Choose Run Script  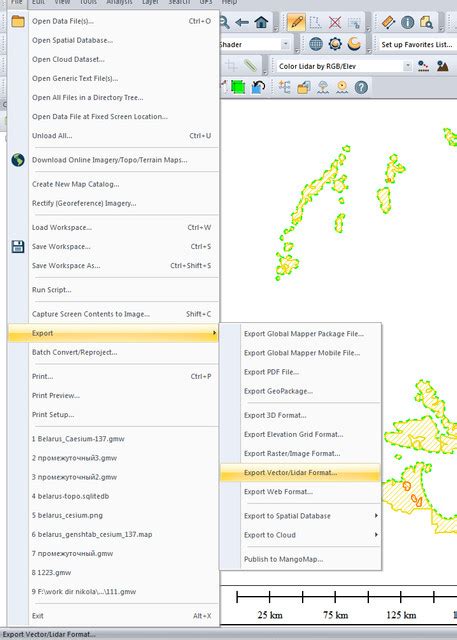tap(113, 290)
